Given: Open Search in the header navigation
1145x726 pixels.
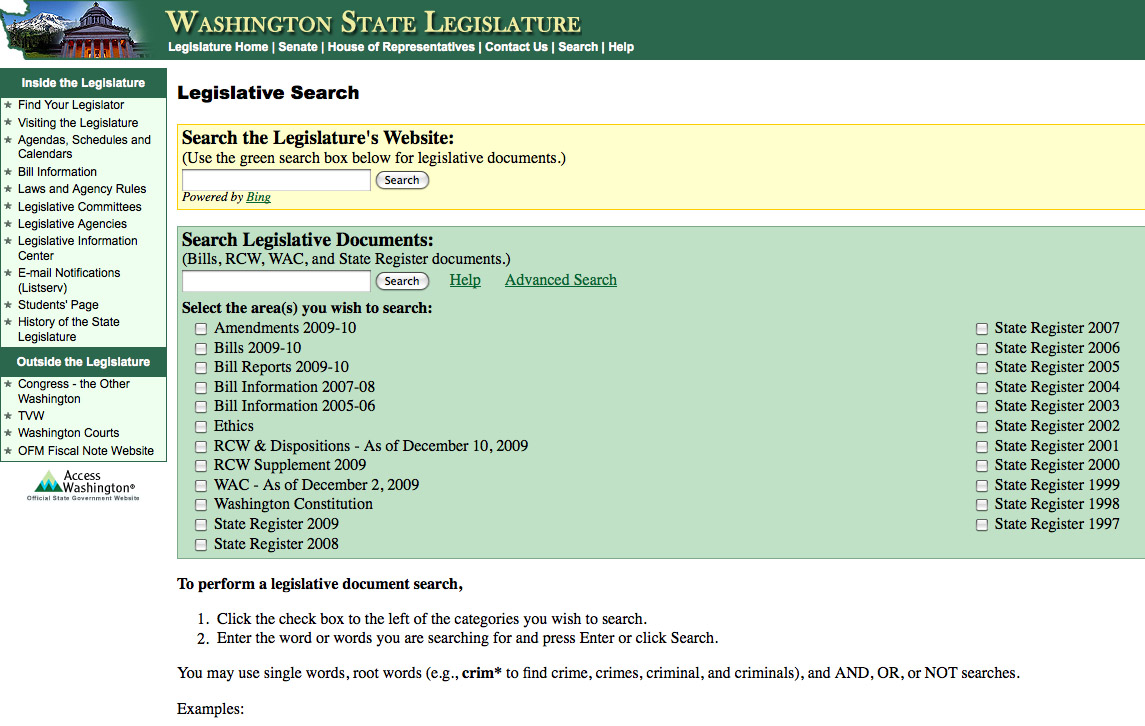Looking at the screenshot, I should pos(578,47).
